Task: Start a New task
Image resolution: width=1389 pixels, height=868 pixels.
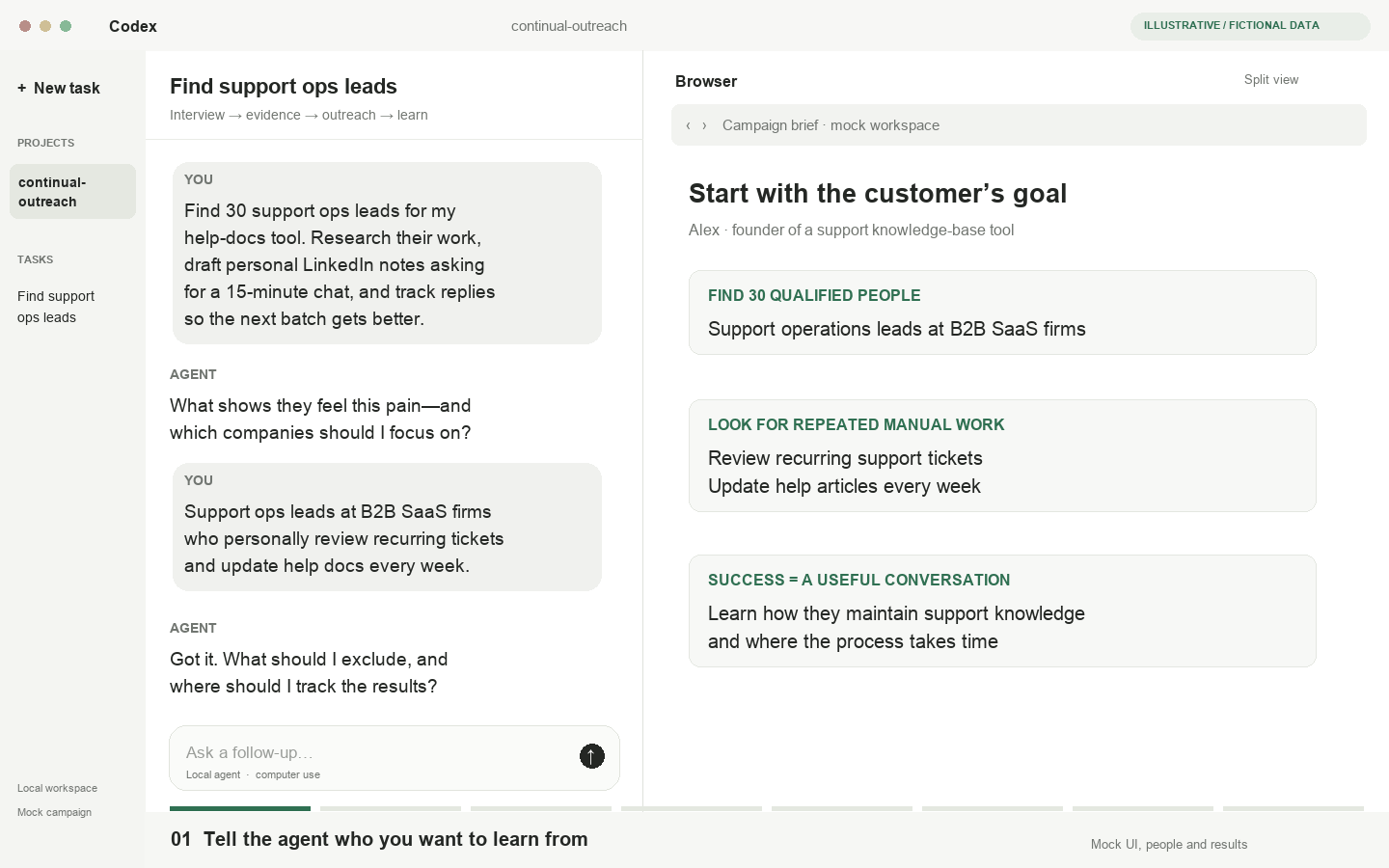Action: coord(59,88)
